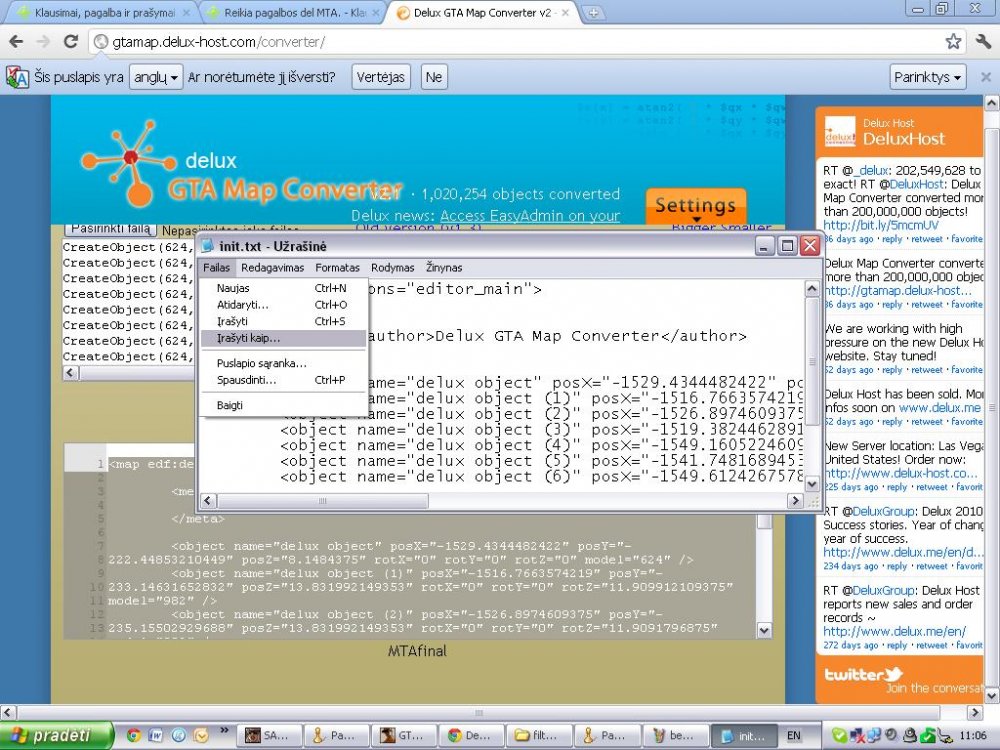This screenshot has height=750, width=1000.
Task: Open the 'anglų' language dropdown
Action: pos(156,77)
